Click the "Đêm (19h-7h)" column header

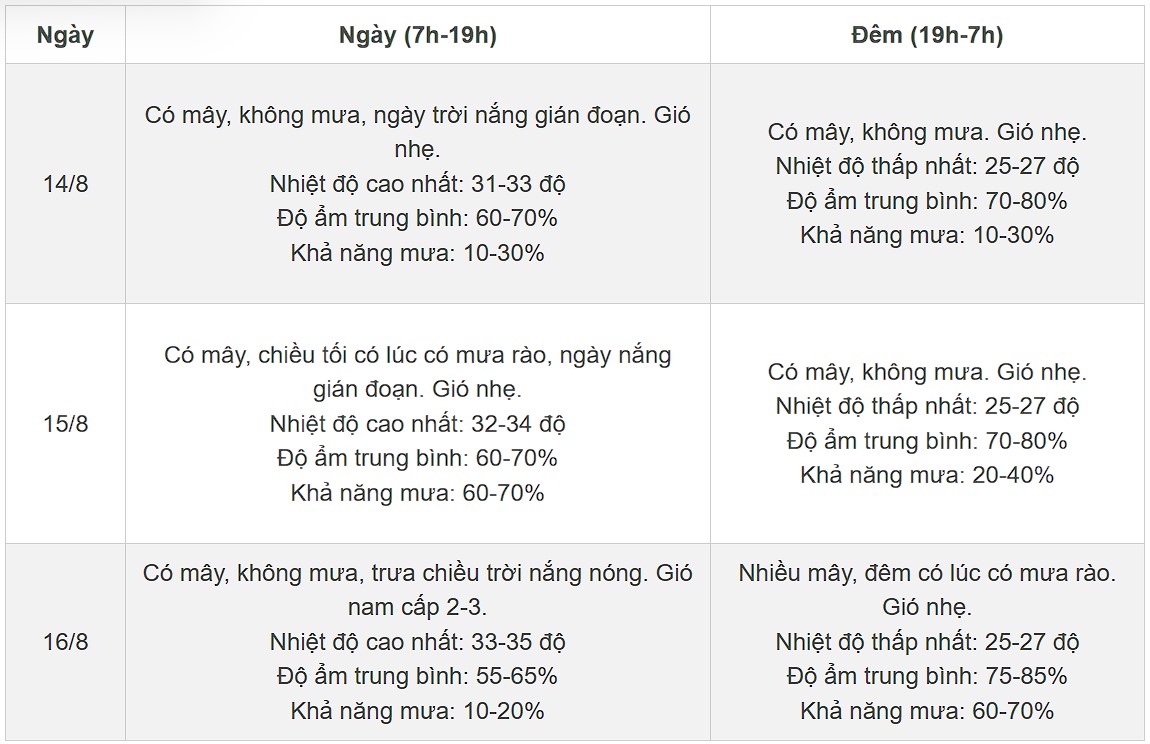coord(927,35)
